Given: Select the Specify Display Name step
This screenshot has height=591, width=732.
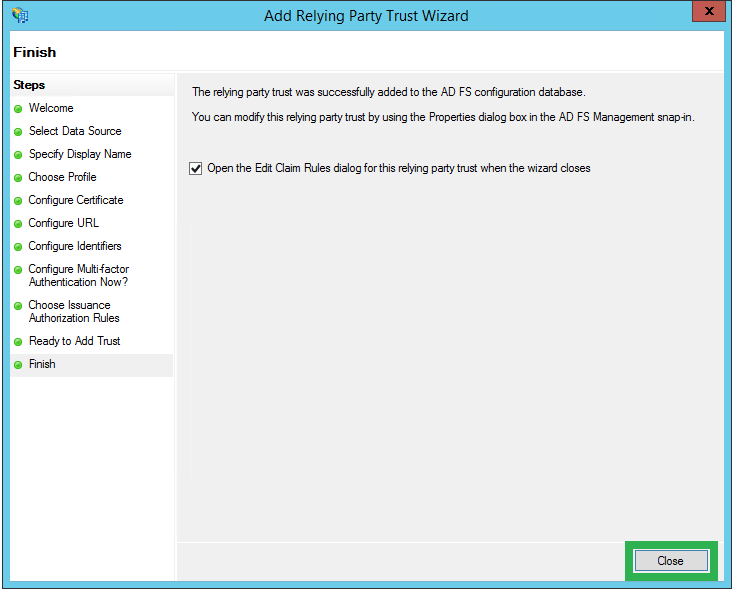Looking at the screenshot, I should click(x=80, y=154).
